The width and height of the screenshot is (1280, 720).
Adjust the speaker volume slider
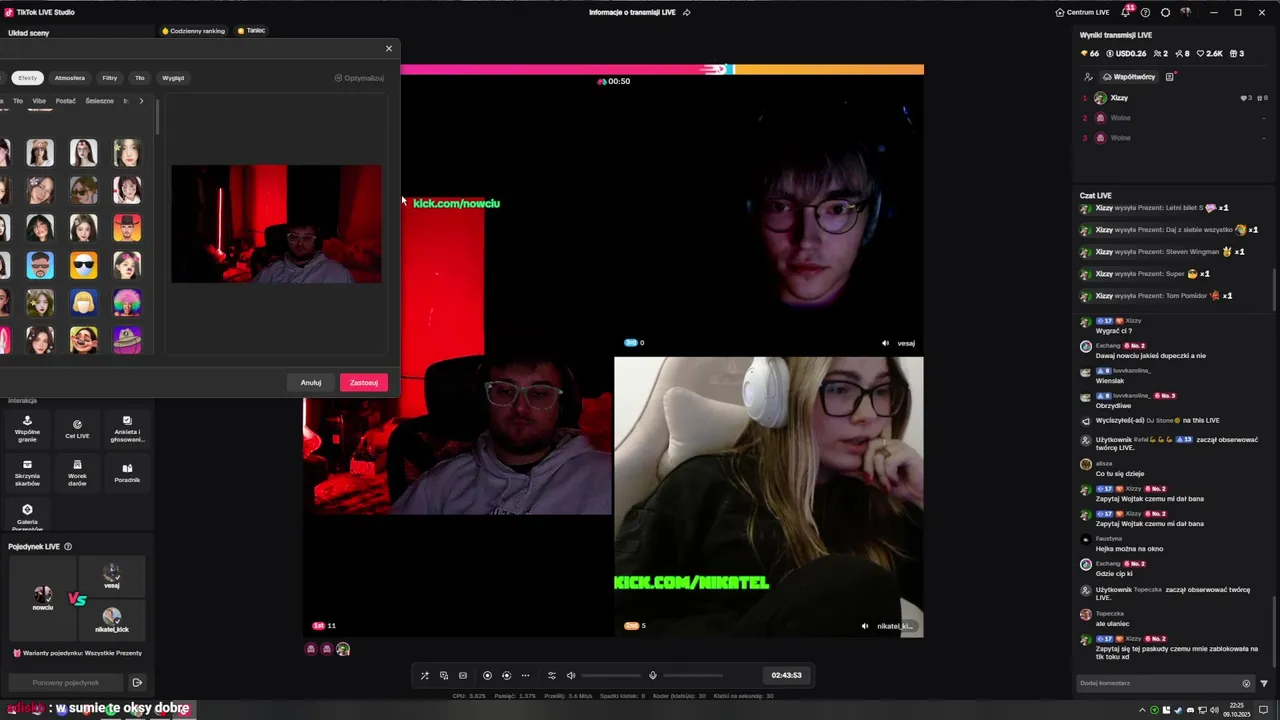click(610, 675)
